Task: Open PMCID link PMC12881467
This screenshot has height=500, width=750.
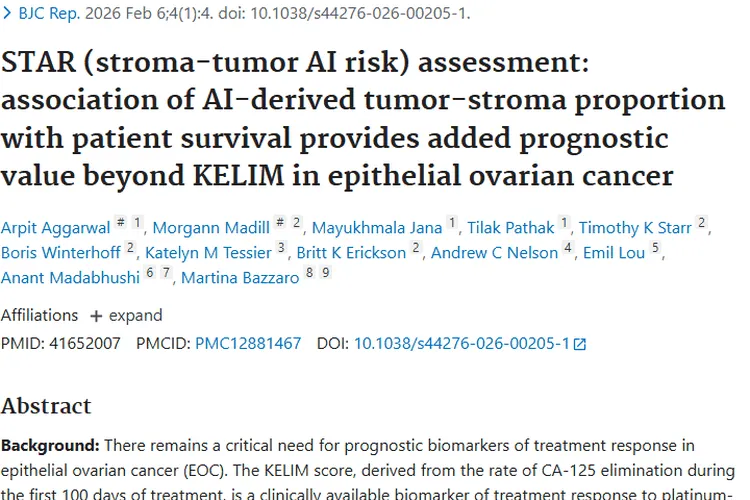Action: click(x=248, y=343)
